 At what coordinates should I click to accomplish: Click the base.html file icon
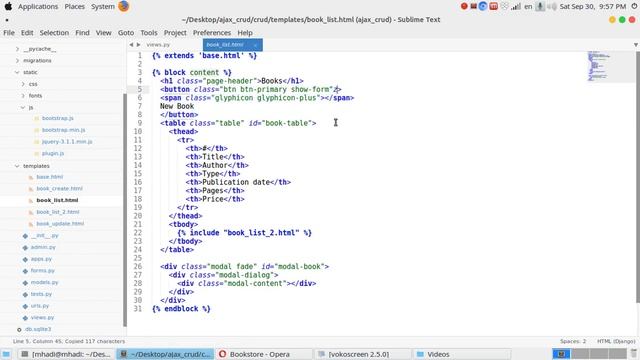coord(31,177)
